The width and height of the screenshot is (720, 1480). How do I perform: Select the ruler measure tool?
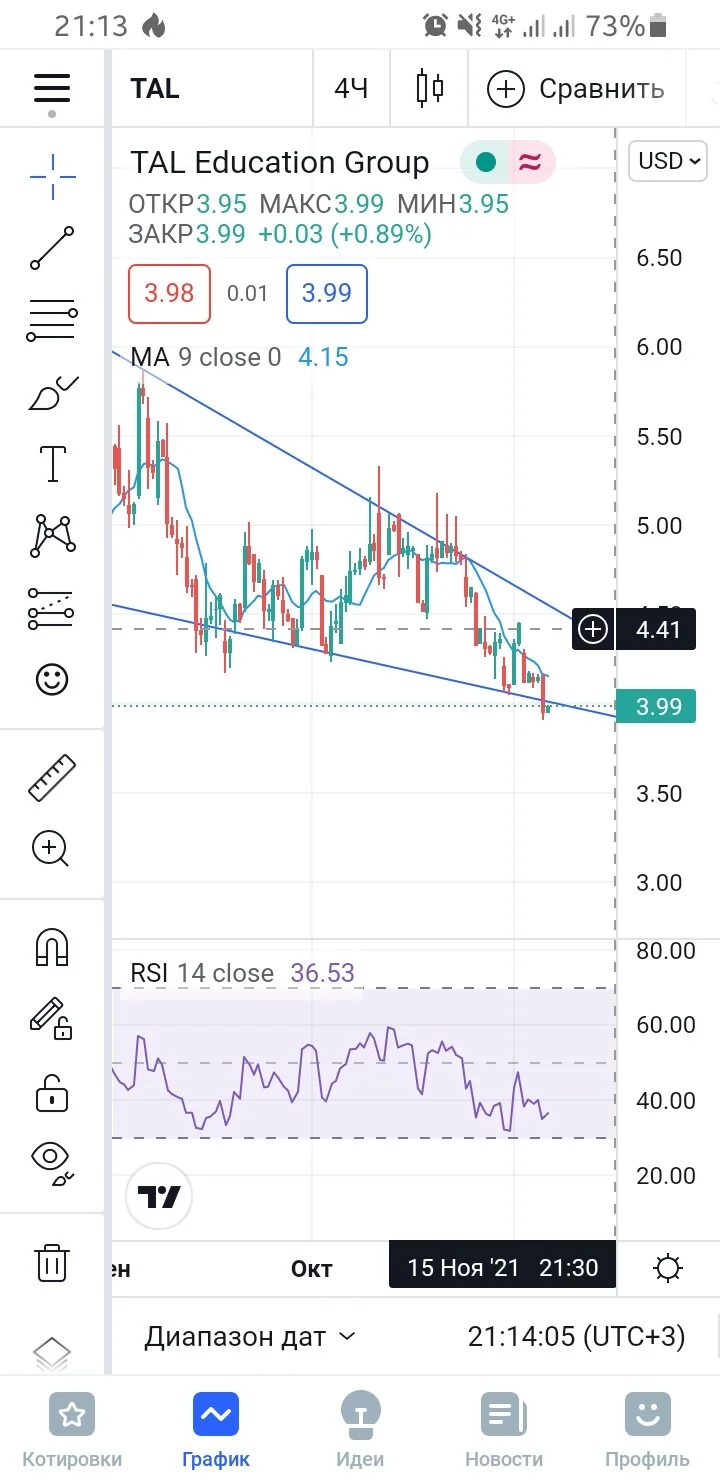tap(52, 778)
